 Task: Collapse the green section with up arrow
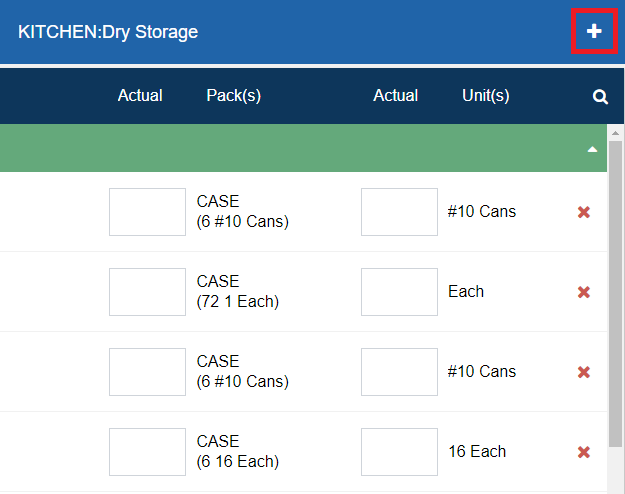pos(593,149)
